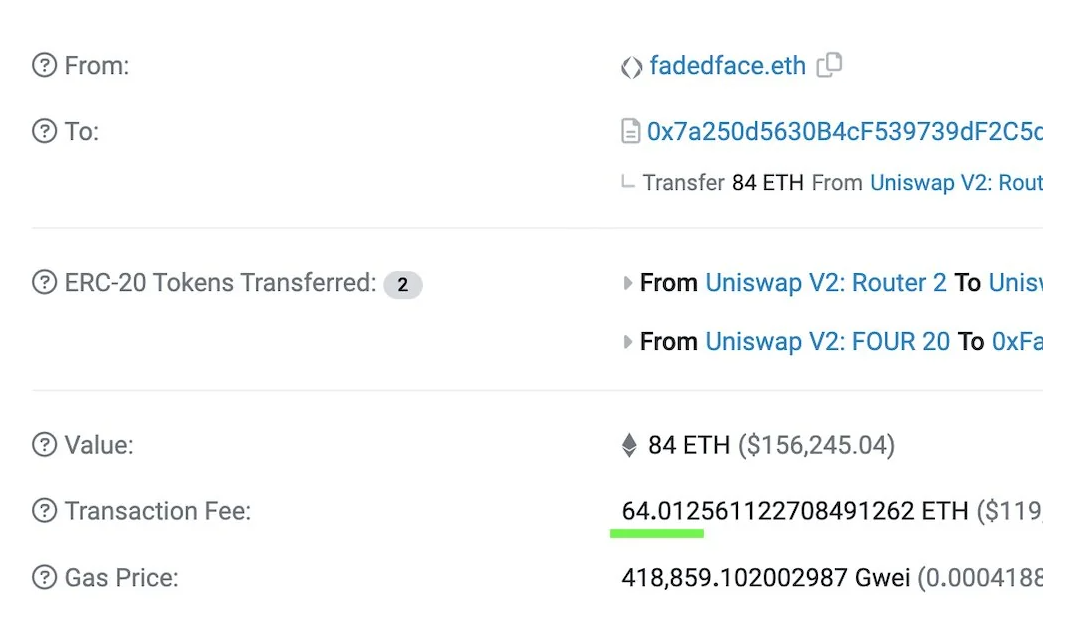Expand the "From Uniswap V2: FOUR 20" transfer row
Image resolution: width=1065 pixels, height=623 pixels.
tap(628, 342)
